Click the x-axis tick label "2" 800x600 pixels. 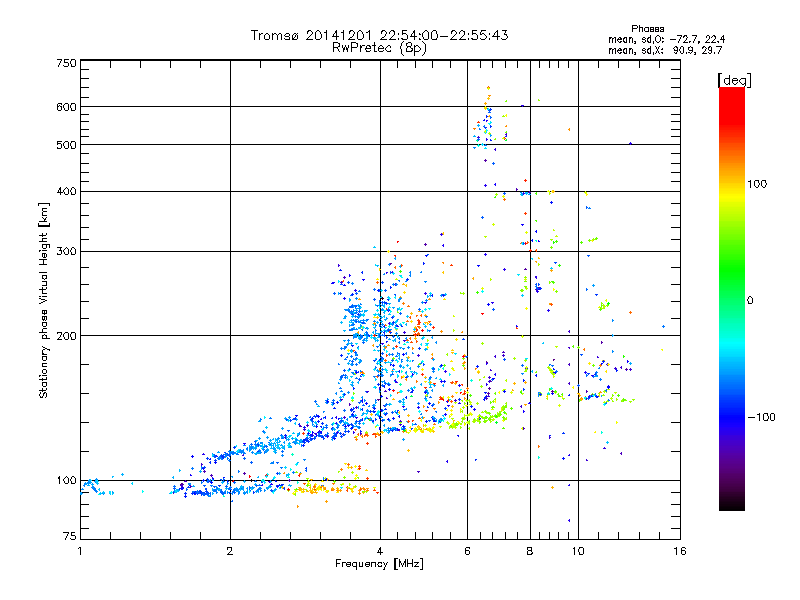230,551
